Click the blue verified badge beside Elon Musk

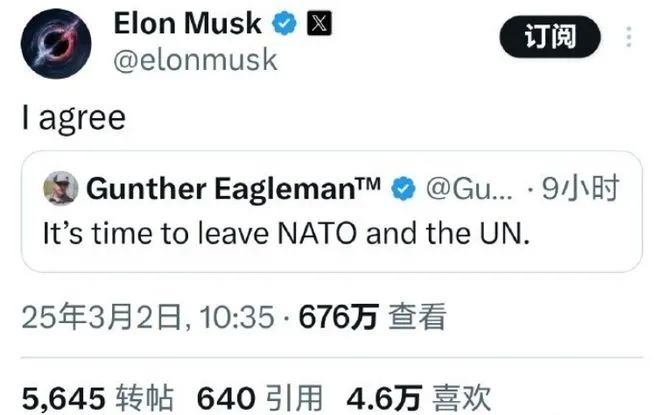pyautogui.click(x=287, y=22)
